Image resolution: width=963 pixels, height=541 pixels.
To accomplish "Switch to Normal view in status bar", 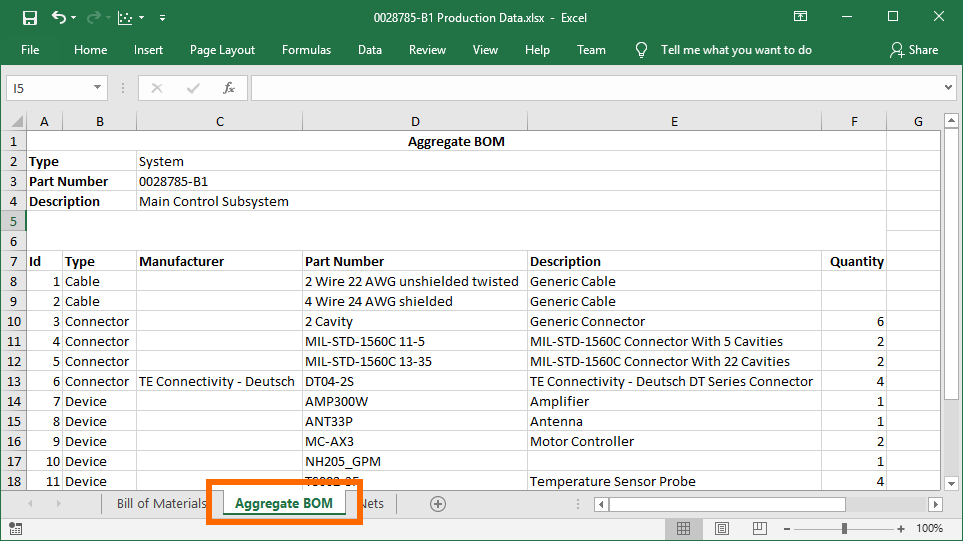I will [x=683, y=528].
